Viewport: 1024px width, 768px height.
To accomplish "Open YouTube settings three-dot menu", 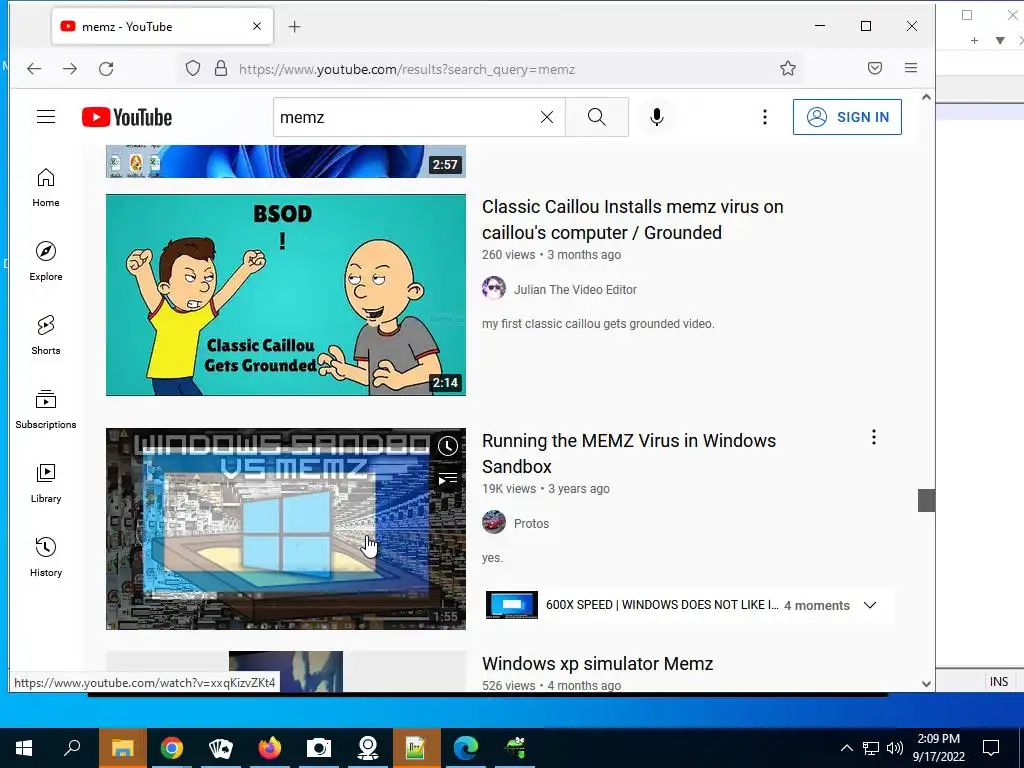I will (x=765, y=117).
